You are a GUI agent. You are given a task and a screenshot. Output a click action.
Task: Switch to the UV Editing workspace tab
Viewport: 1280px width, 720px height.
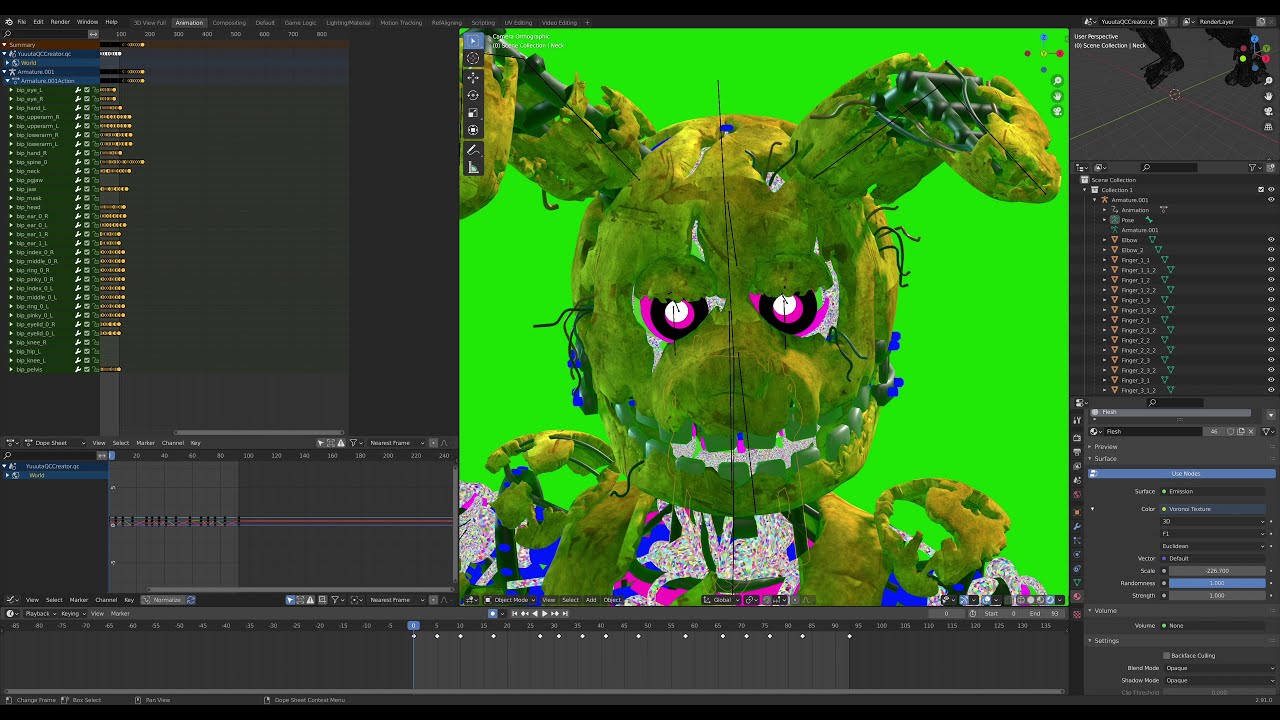click(518, 22)
